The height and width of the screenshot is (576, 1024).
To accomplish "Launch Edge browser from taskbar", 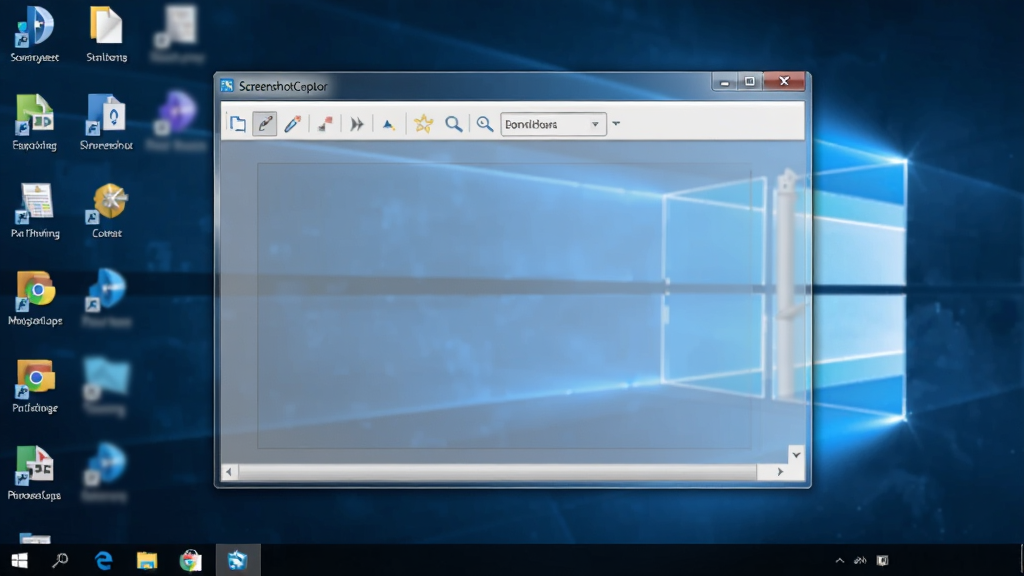I will pyautogui.click(x=104, y=560).
